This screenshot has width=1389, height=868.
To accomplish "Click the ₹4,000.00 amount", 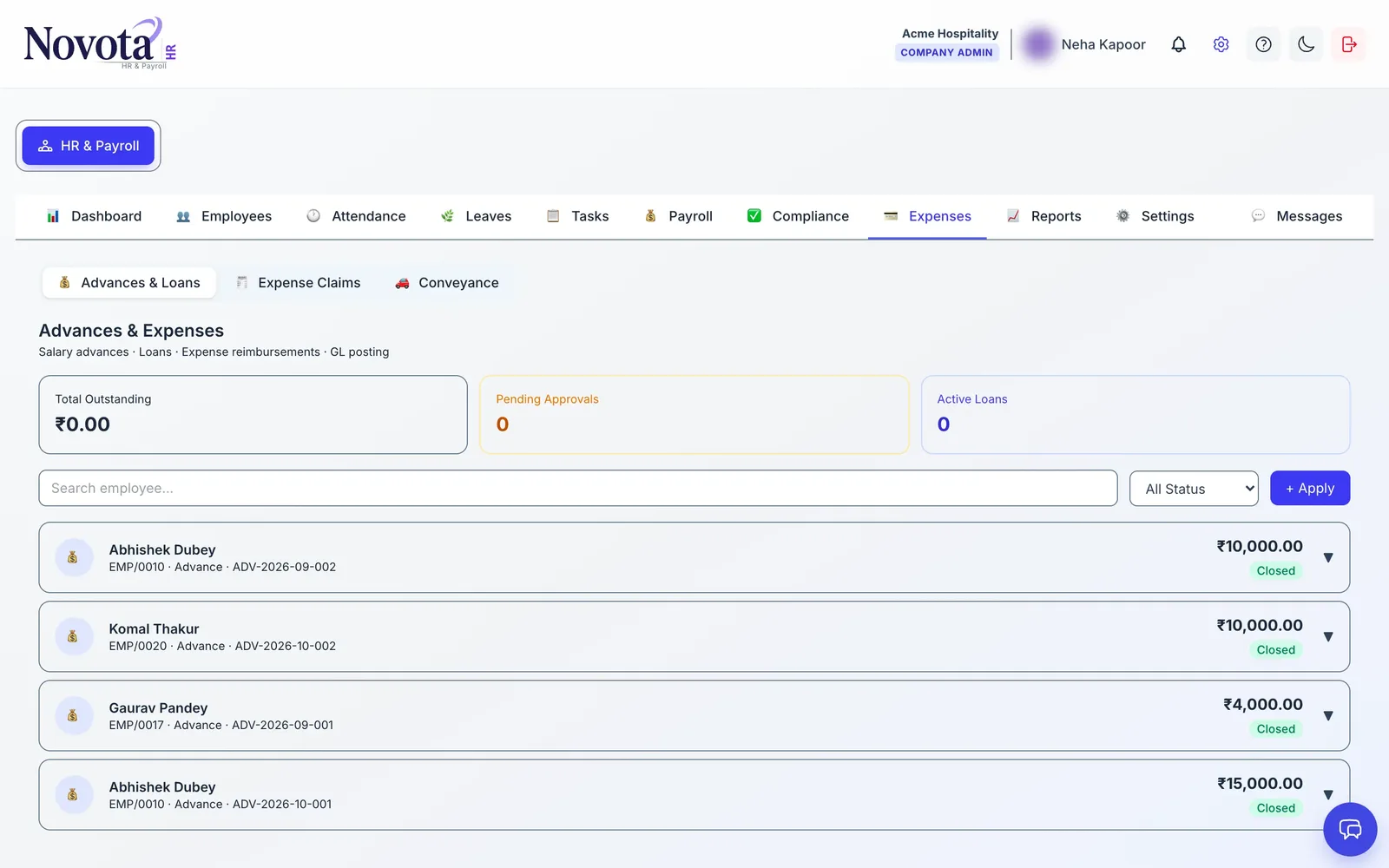I will (x=1263, y=704).
